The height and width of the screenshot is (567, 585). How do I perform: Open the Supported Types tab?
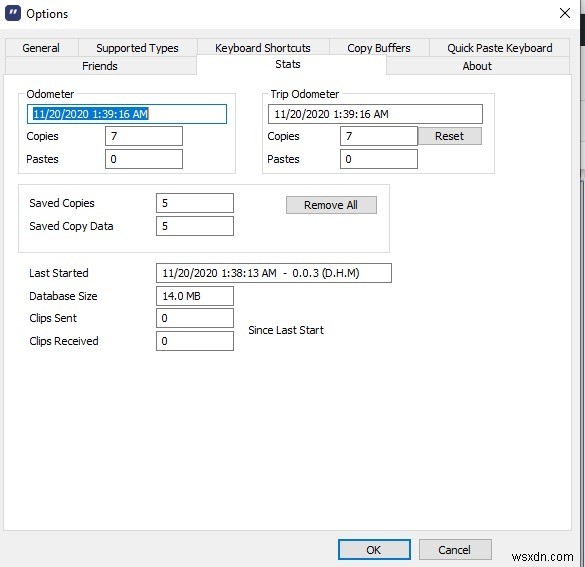point(137,48)
